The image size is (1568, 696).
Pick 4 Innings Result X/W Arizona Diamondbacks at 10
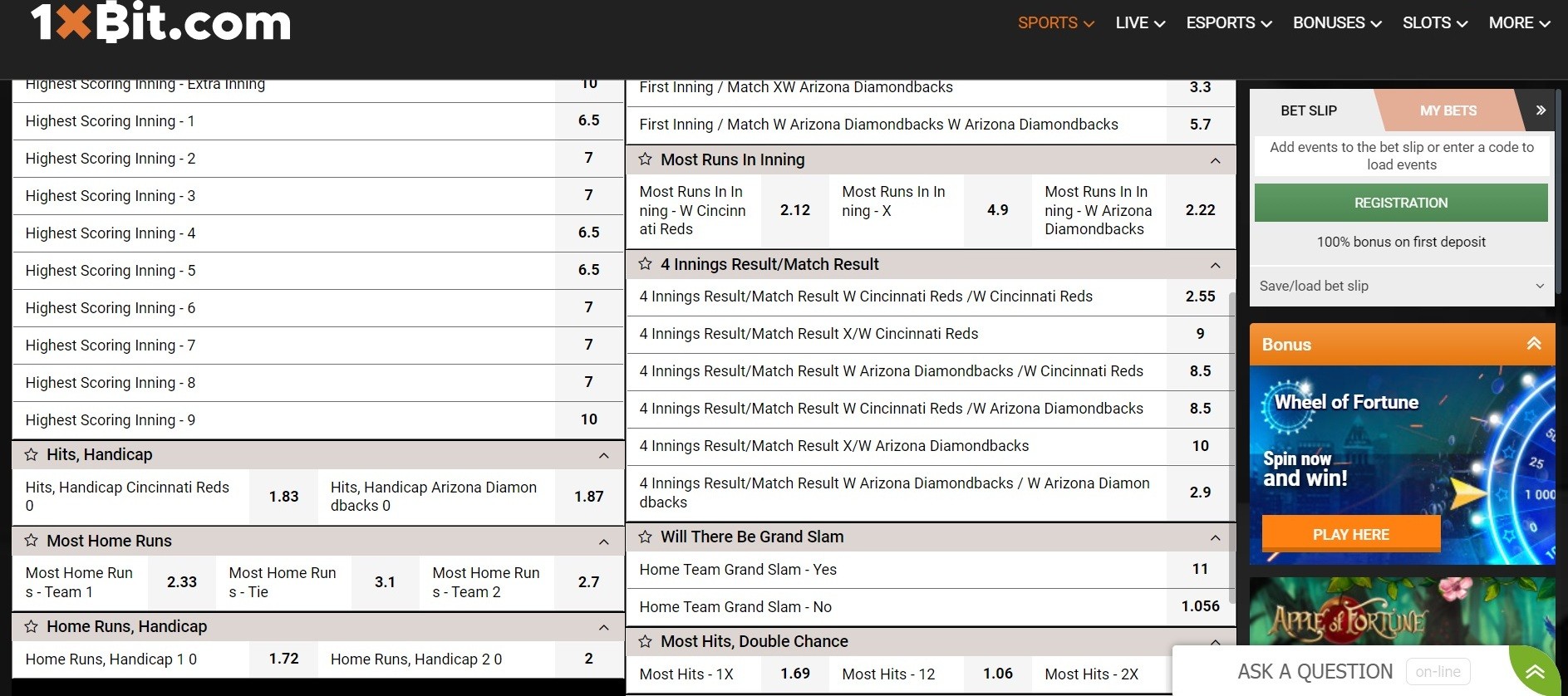tap(1200, 446)
